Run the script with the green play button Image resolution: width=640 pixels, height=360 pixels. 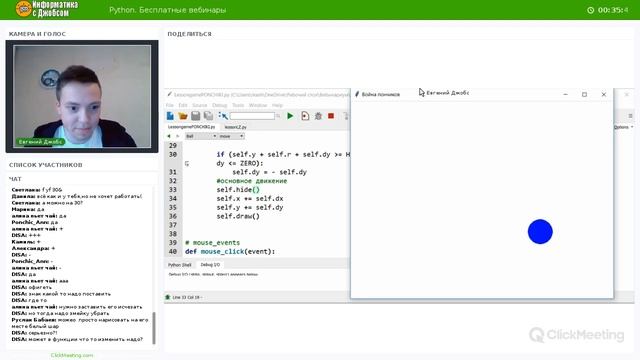pos(290,116)
